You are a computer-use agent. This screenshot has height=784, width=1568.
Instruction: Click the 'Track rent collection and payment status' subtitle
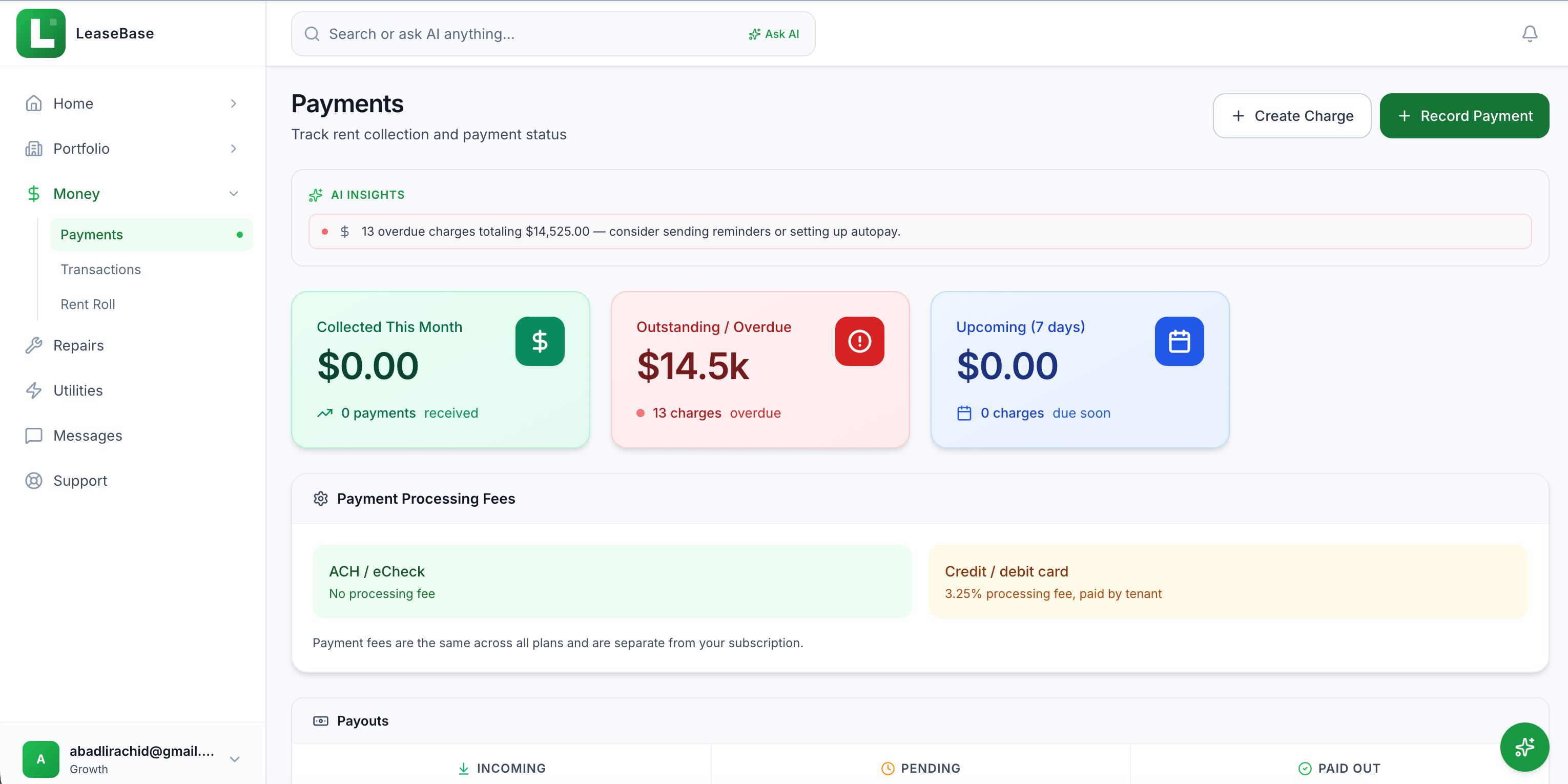coord(428,135)
